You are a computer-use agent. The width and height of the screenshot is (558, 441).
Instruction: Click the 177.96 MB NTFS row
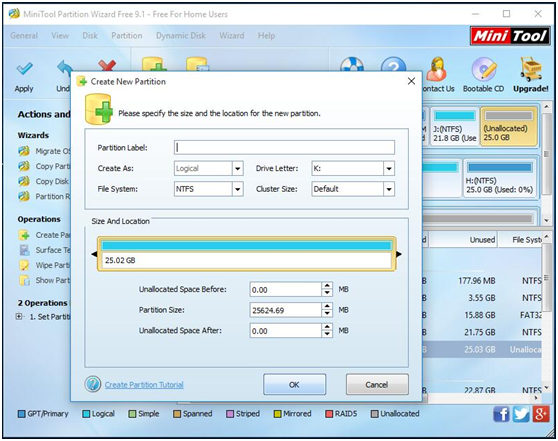click(x=482, y=281)
